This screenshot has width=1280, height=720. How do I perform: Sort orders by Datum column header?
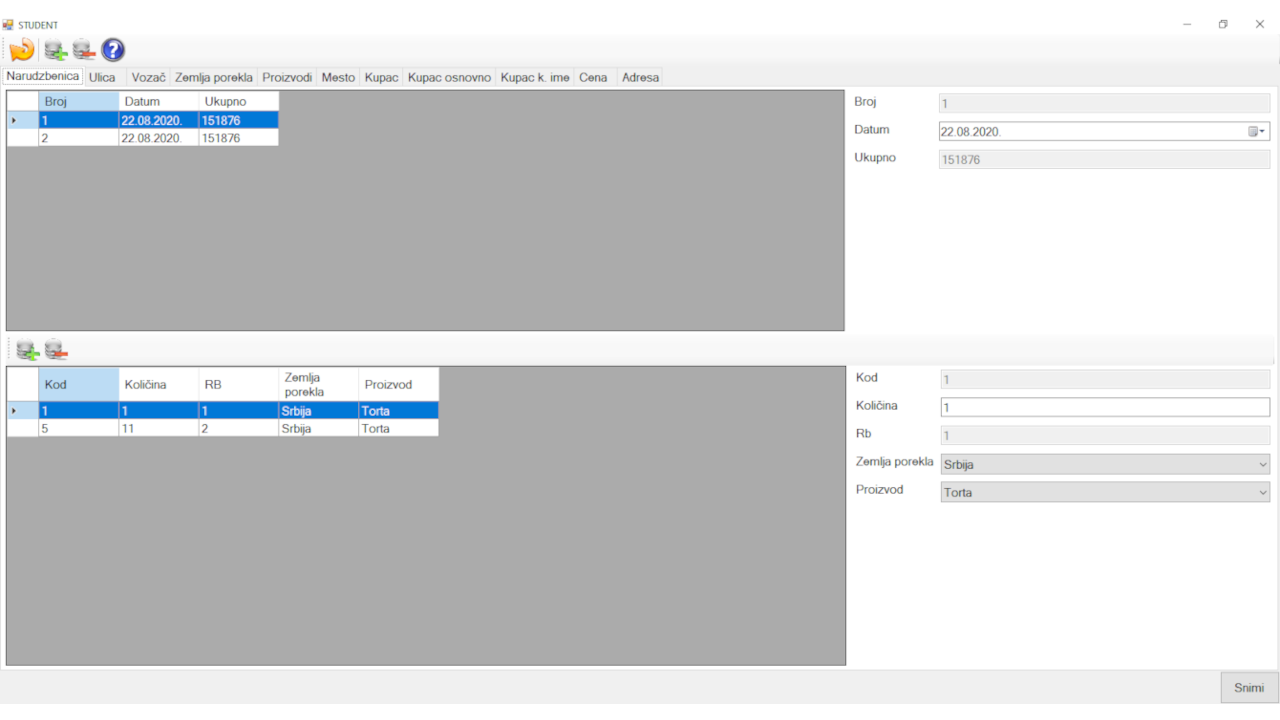pos(158,101)
